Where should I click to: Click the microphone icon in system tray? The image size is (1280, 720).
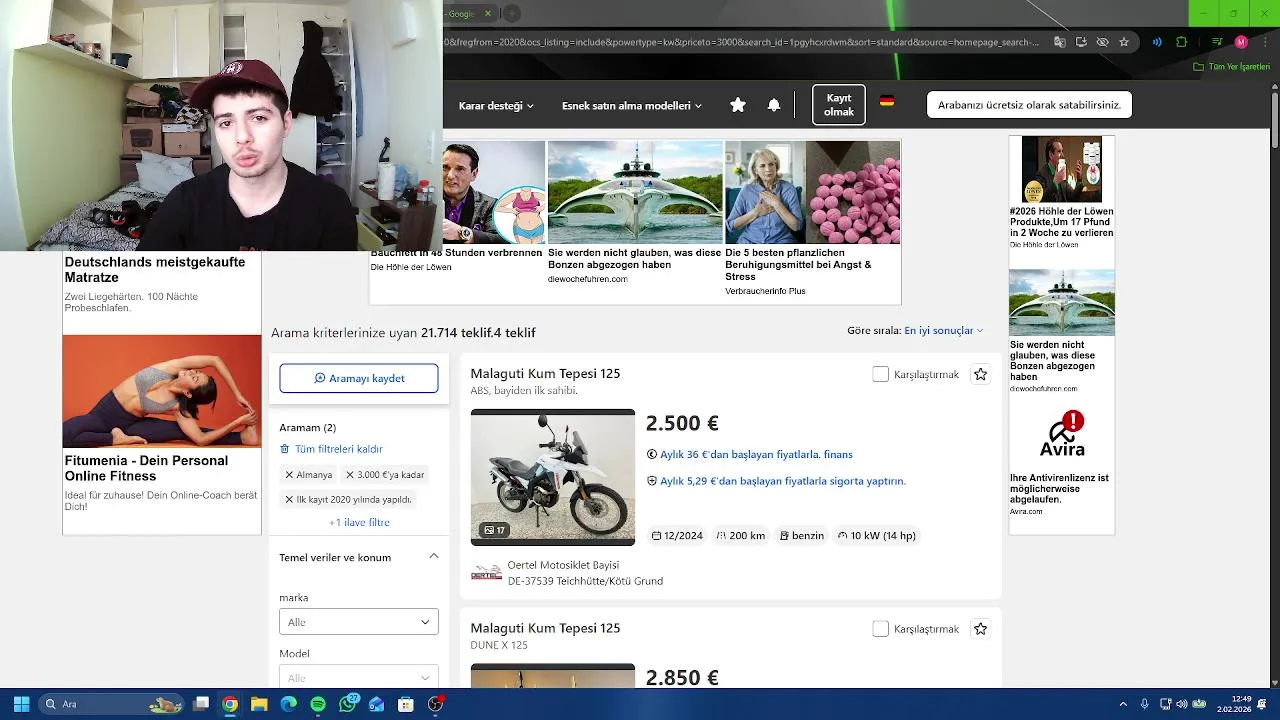point(1144,705)
